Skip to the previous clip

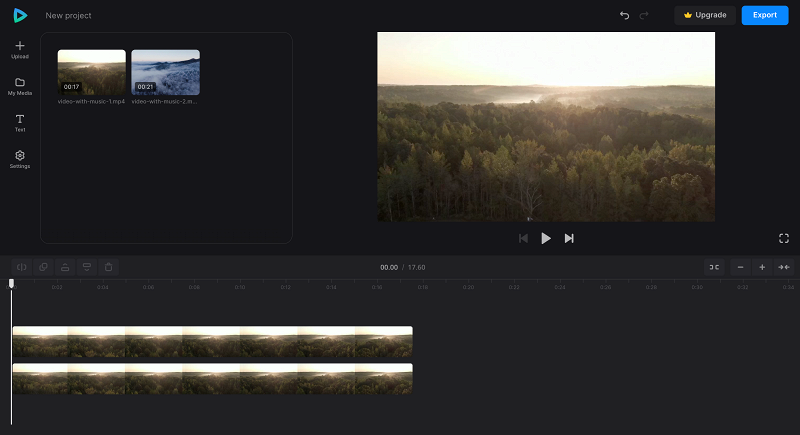523,238
